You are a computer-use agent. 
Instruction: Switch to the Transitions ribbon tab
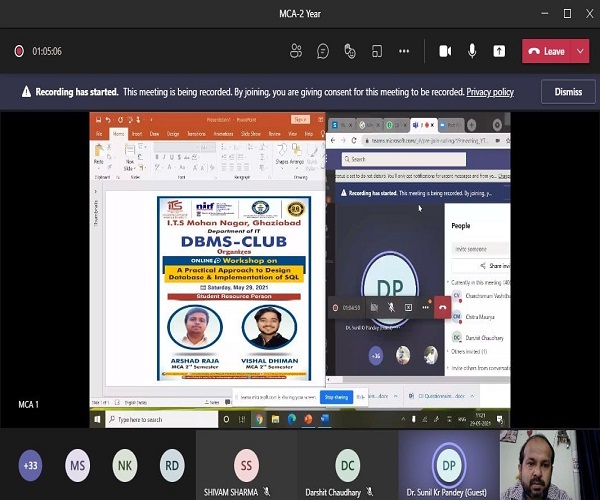pos(196,134)
